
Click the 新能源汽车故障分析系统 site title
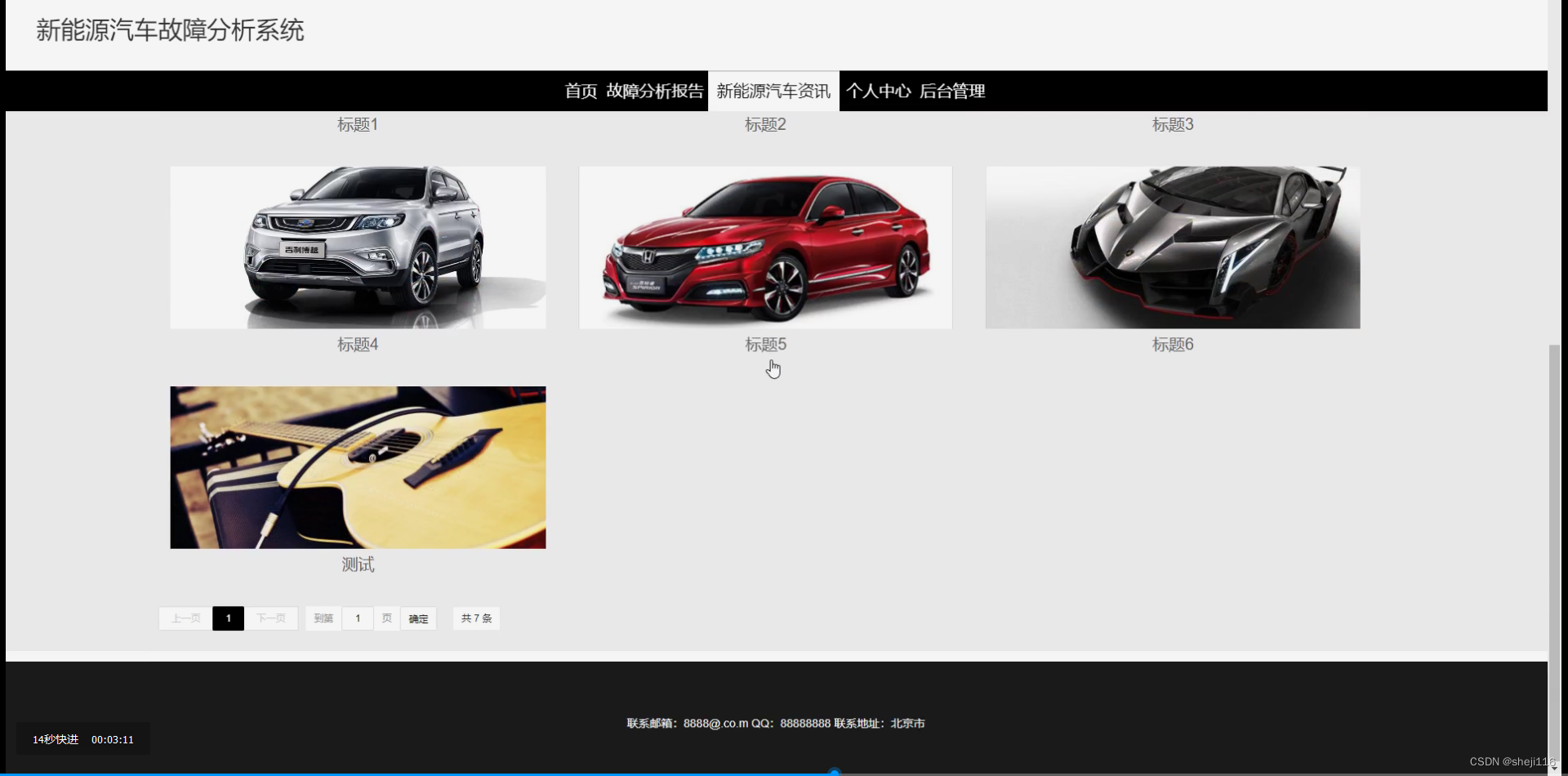click(x=169, y=30)
